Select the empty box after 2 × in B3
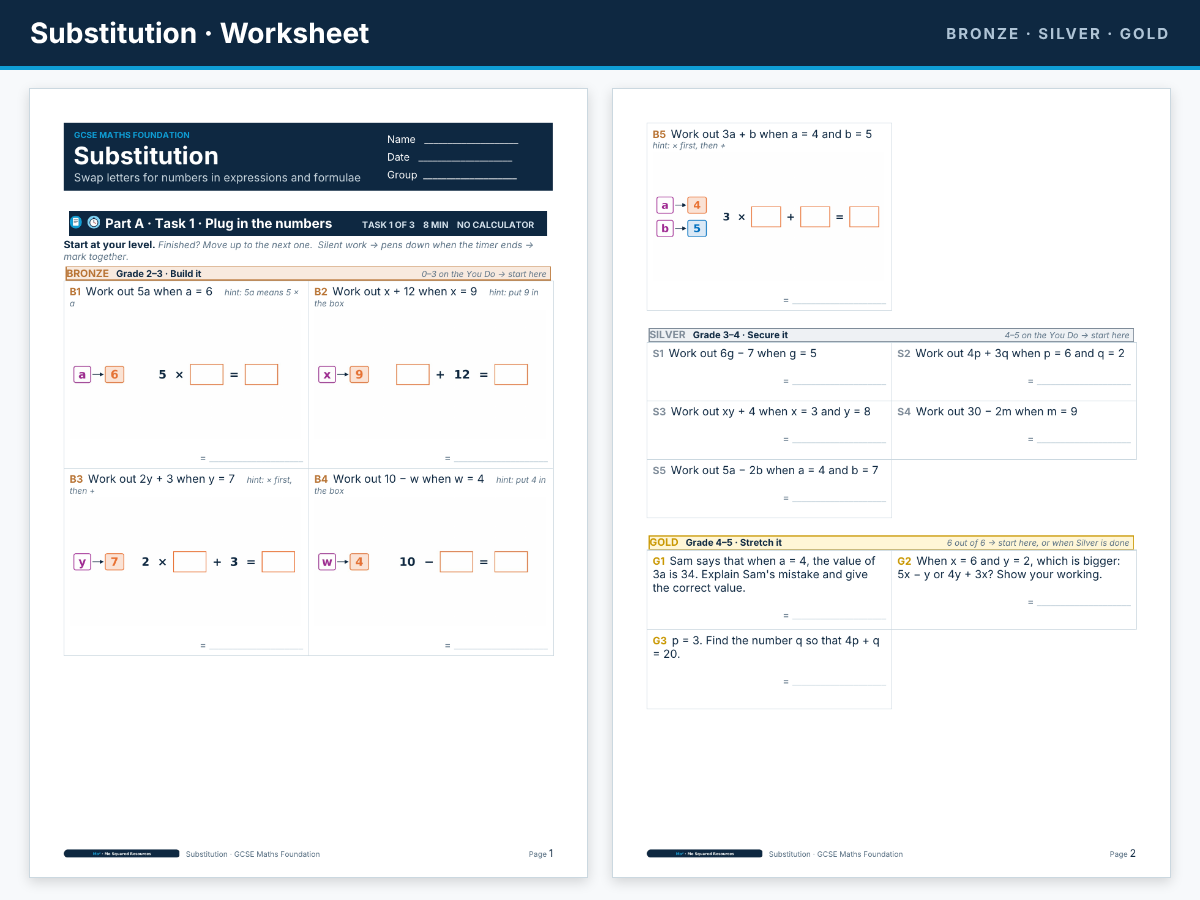Image resolution: width=1200 pixels, height=900 pixels. (190, 561)
